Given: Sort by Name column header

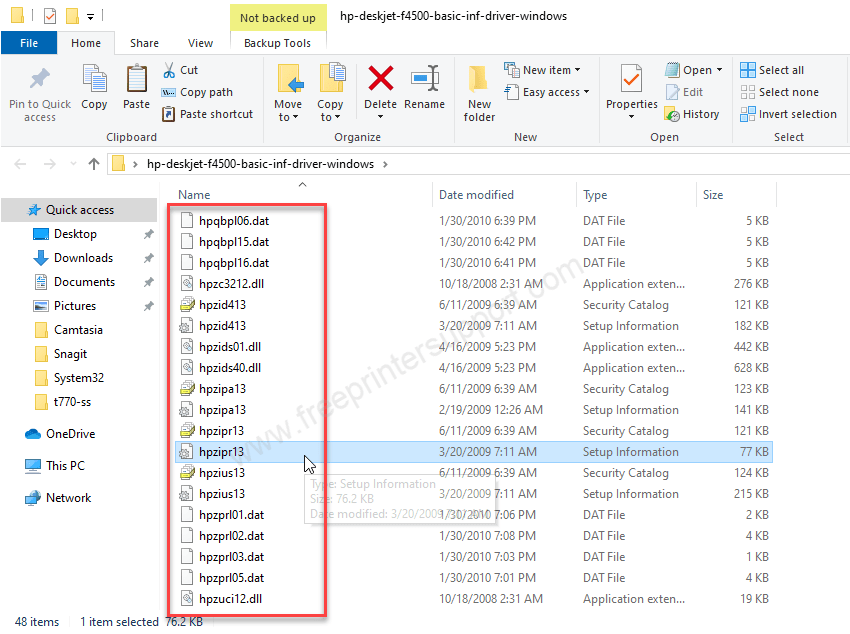Looking at the screenshot, I should pyautogui.click(x=194, y=195).
